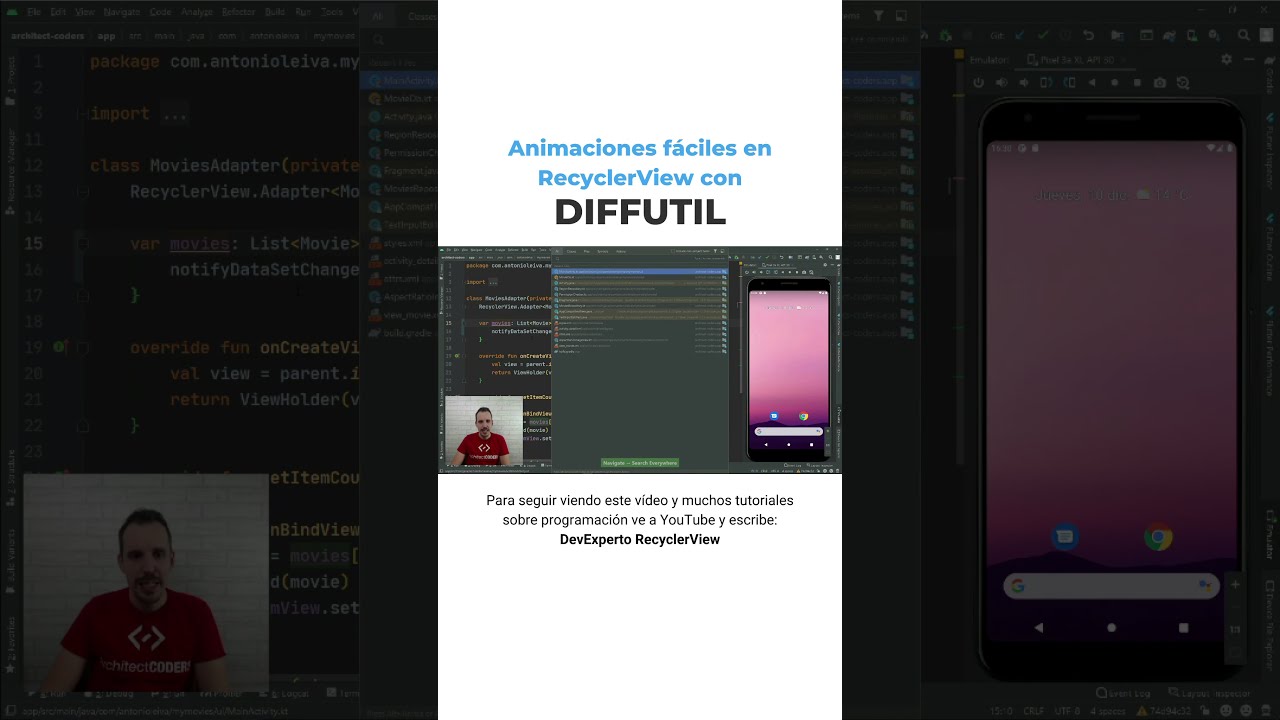Select MovieDb.kt in search results
The image size is (1280, 720).
click(400, 99)
